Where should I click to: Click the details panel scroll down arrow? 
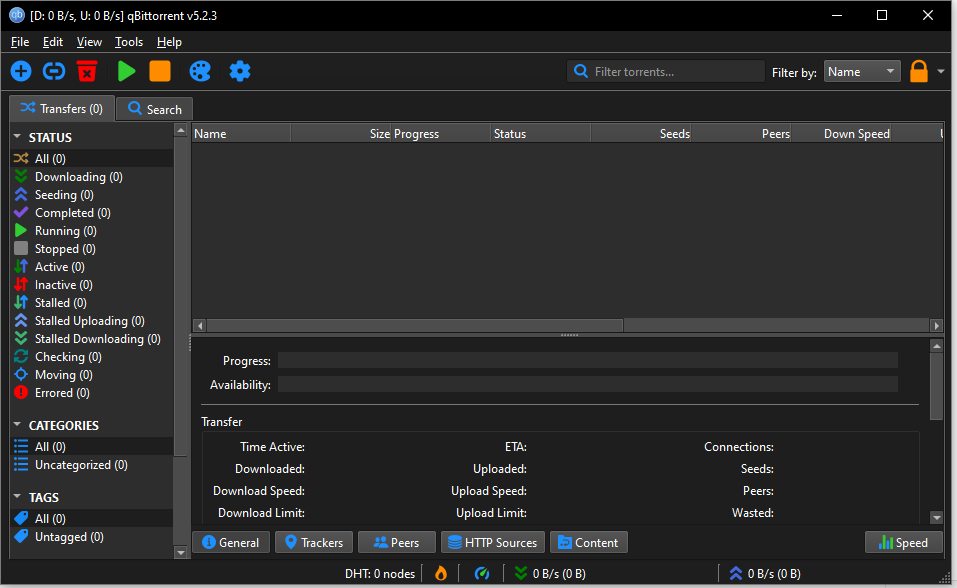point(936,518)
